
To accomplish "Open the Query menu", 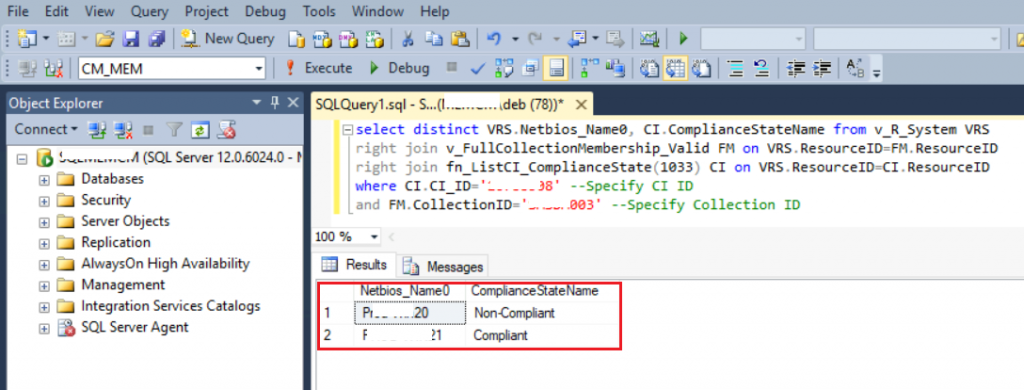I will pos(150,11).
